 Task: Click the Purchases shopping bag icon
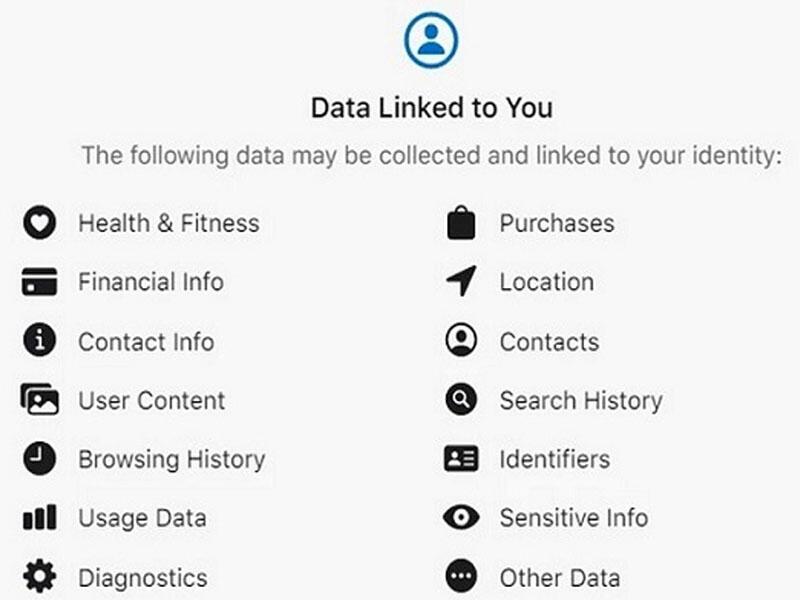pyautogui.click(x=461, y=222)
